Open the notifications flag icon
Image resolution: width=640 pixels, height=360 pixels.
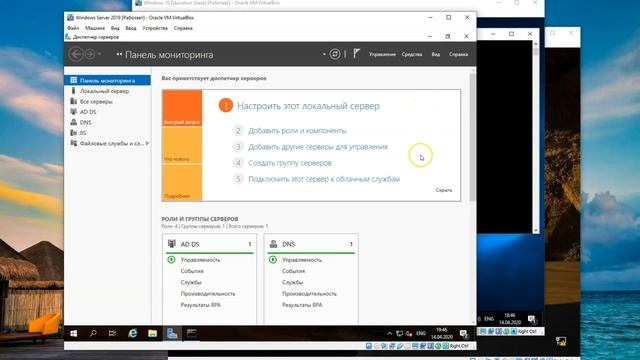pos(356,54)
